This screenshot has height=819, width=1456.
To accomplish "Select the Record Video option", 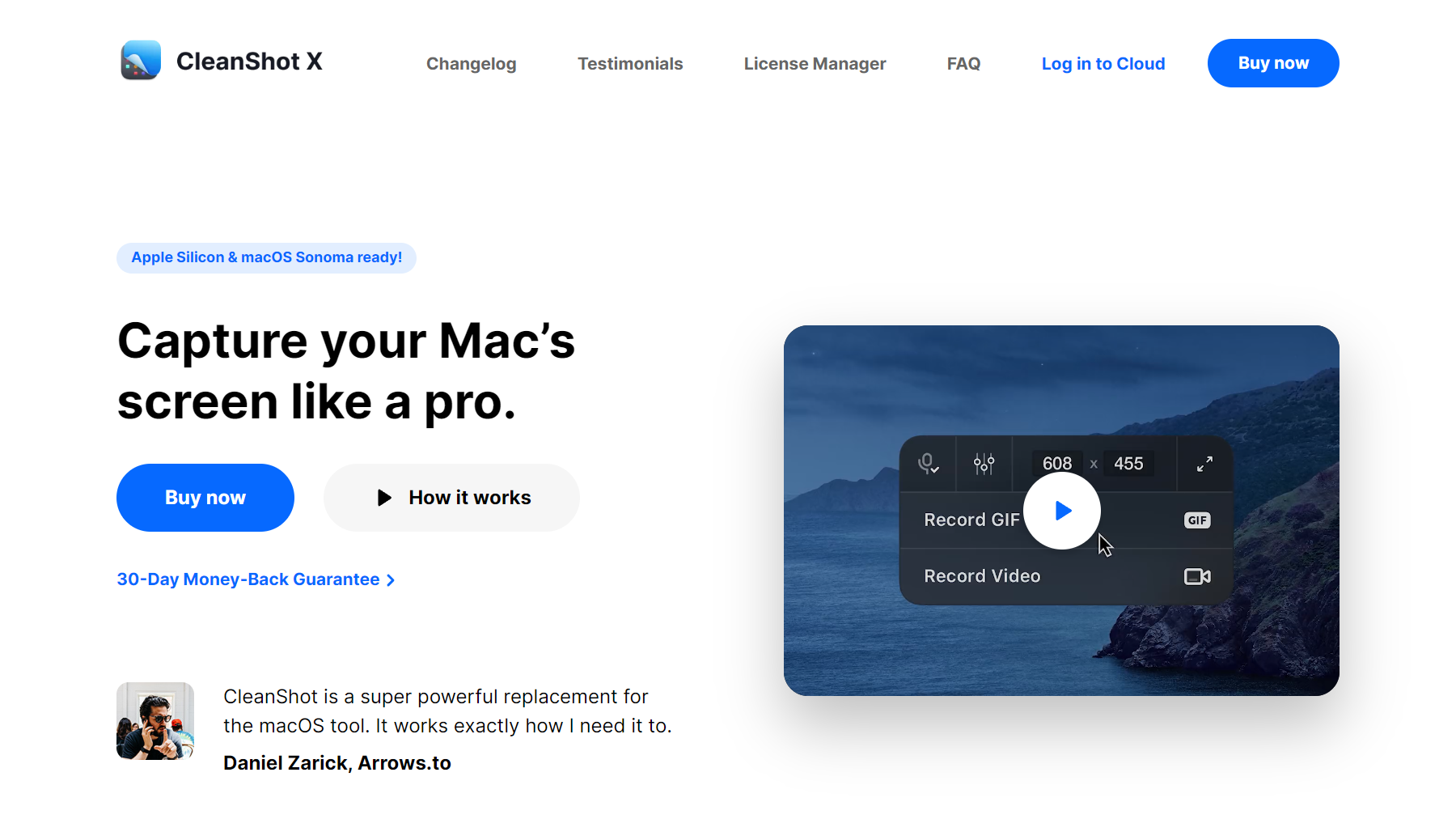I will 1066,576.
